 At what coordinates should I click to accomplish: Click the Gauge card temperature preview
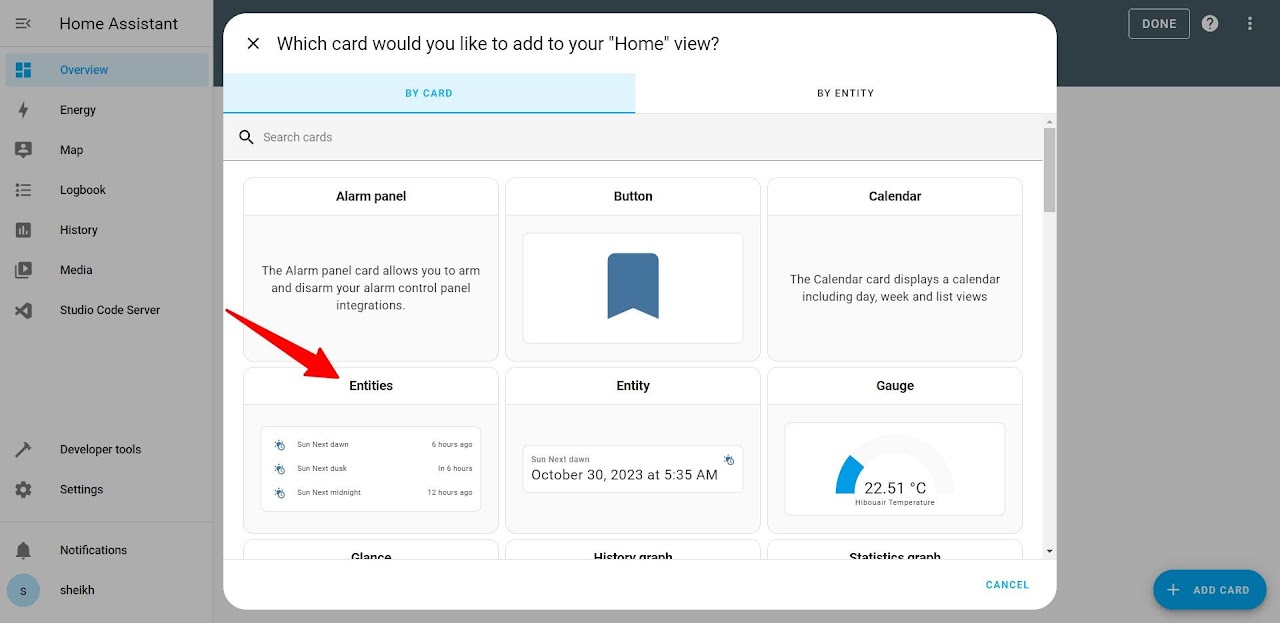[895, 469]
